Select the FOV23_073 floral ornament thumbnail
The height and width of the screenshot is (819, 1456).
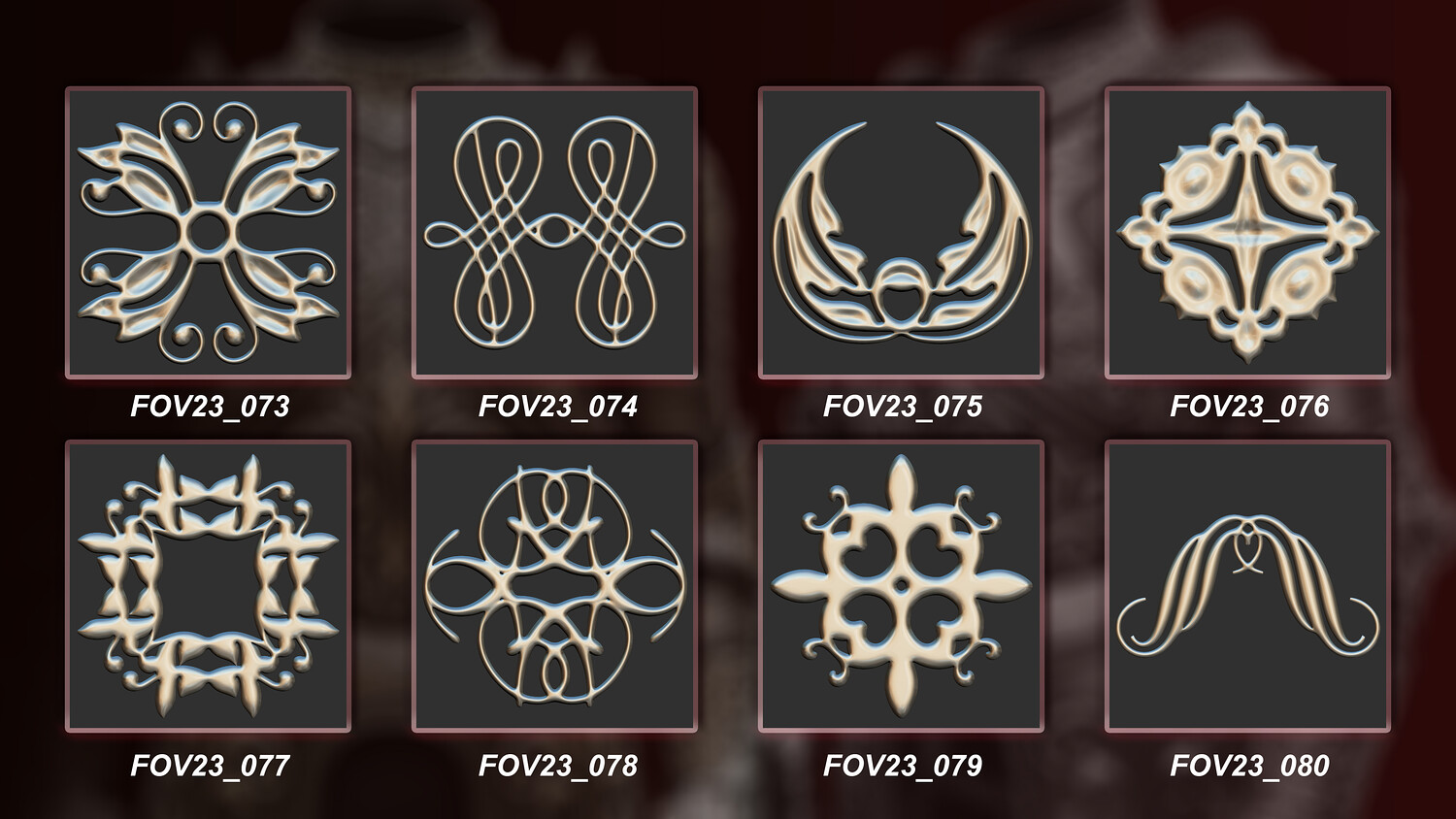pyautogui.click(x=208, y=233)
